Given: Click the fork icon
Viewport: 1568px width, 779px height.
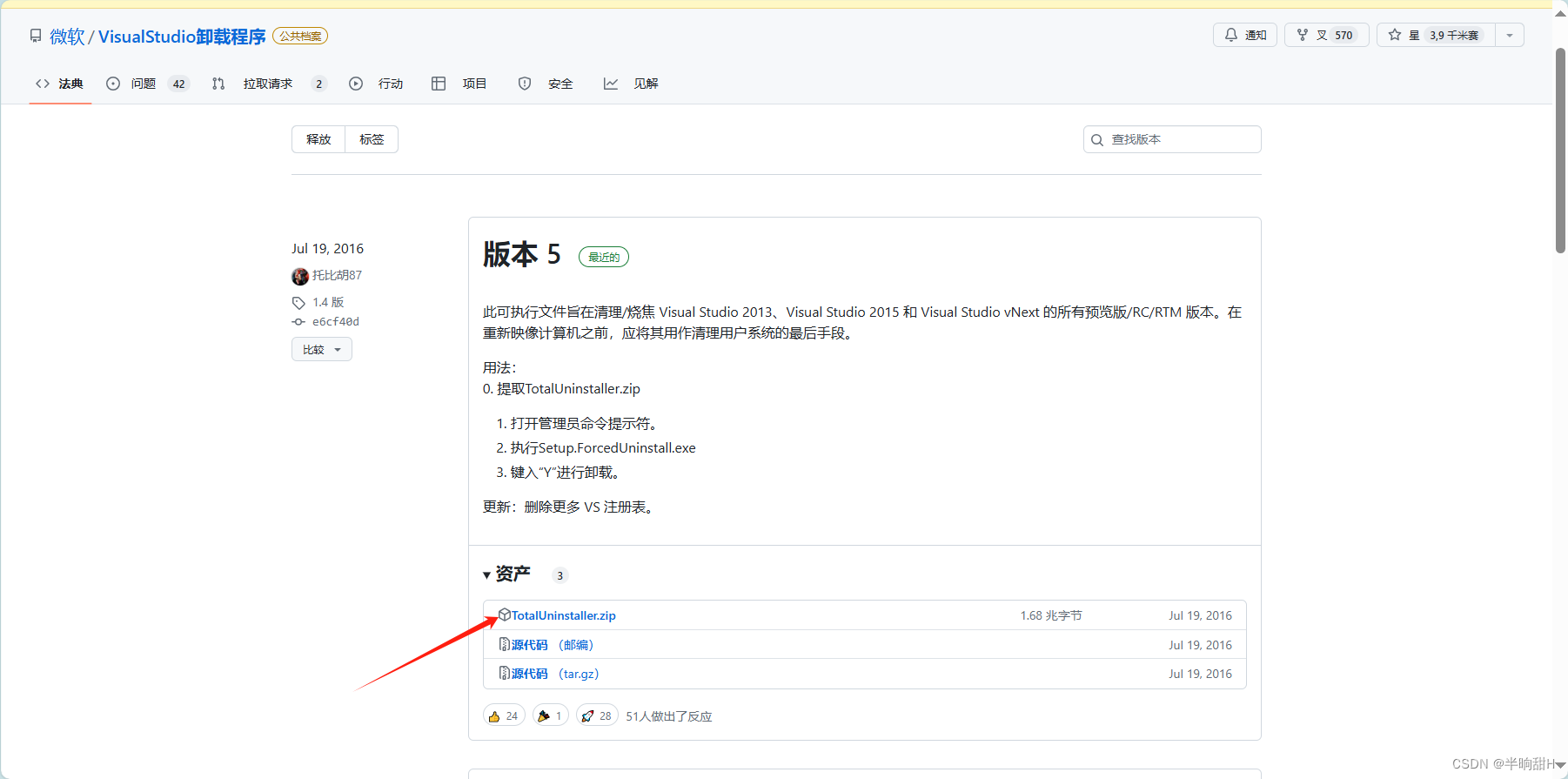Looking at the screenshot, I should pyautogui.click(x=1303, y=35).
